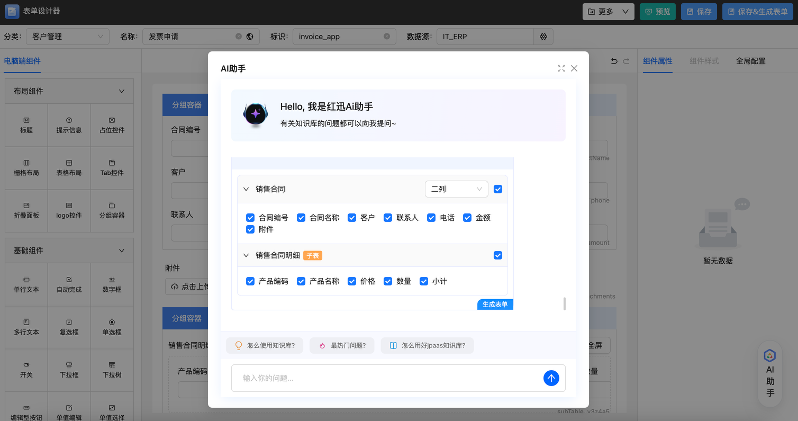Toggle the select-all checkbox for 销售合同明细

[x=498, y=256]
